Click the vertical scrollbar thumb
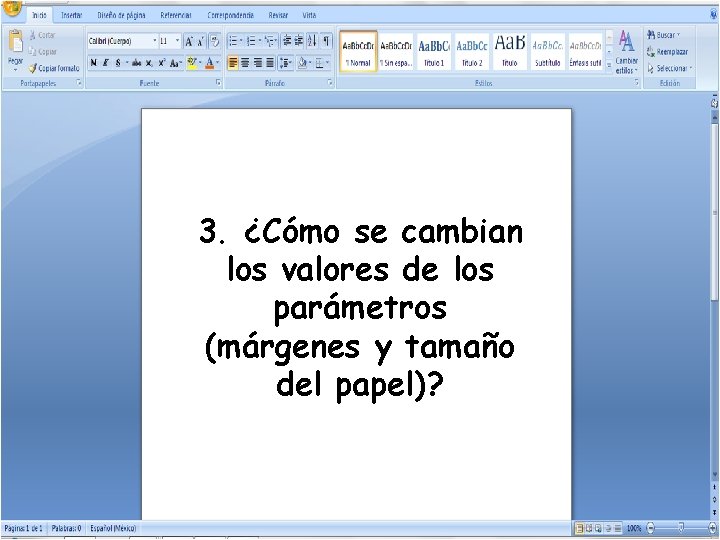The image size is (720, 540). coord(714,211)
